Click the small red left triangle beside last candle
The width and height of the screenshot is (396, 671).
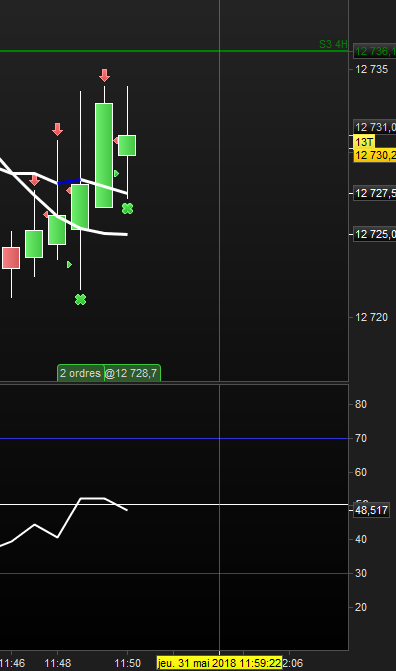(116, 140)
